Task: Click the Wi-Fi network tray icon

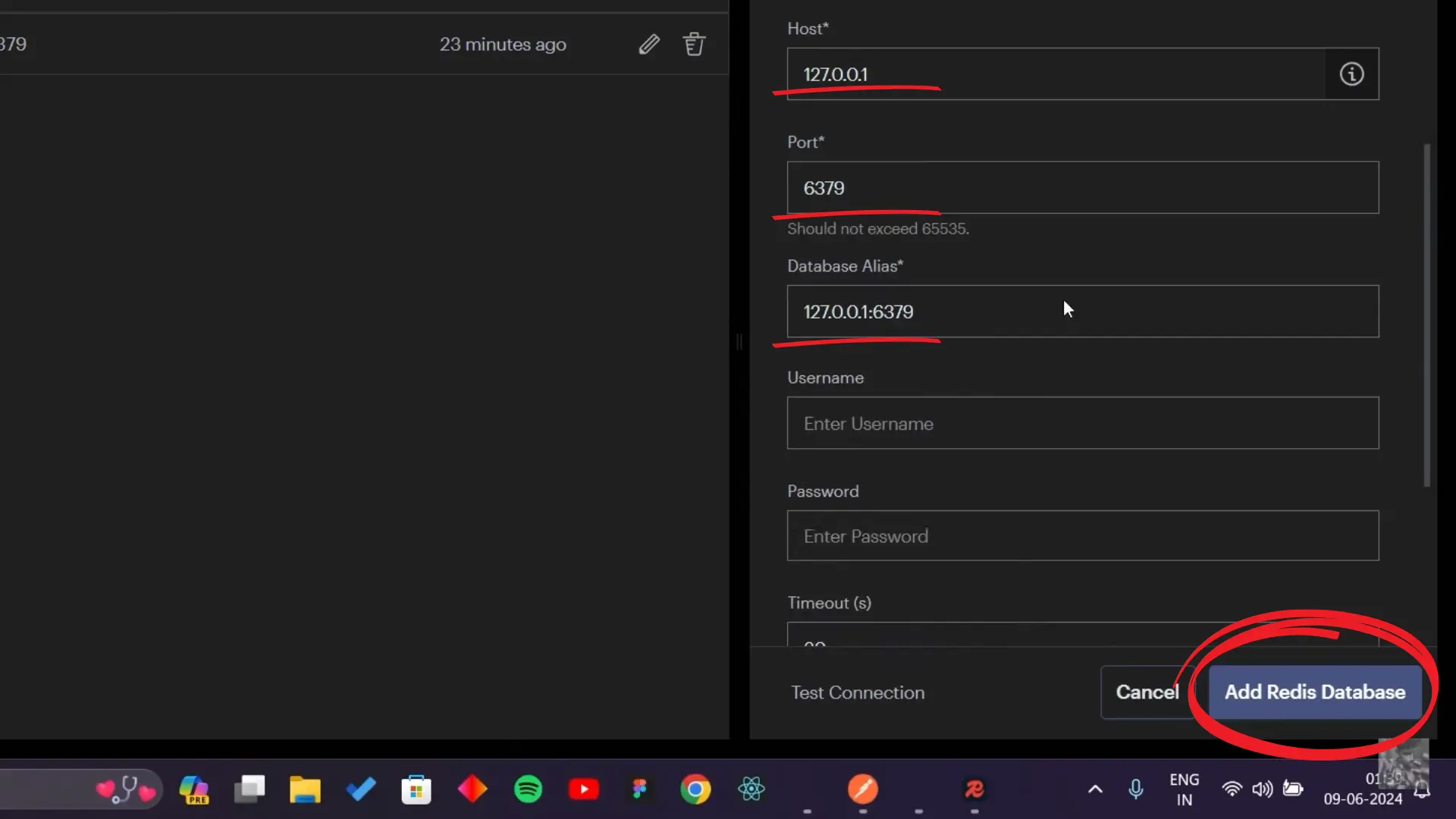Action: coord(1232,789)
